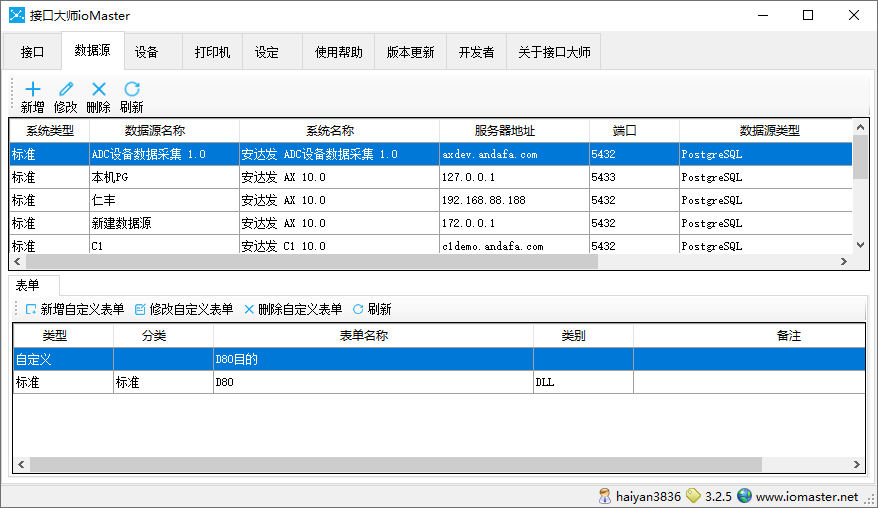Click the 修改 pencil icon
878x508 pixels.
coord(66,90)
